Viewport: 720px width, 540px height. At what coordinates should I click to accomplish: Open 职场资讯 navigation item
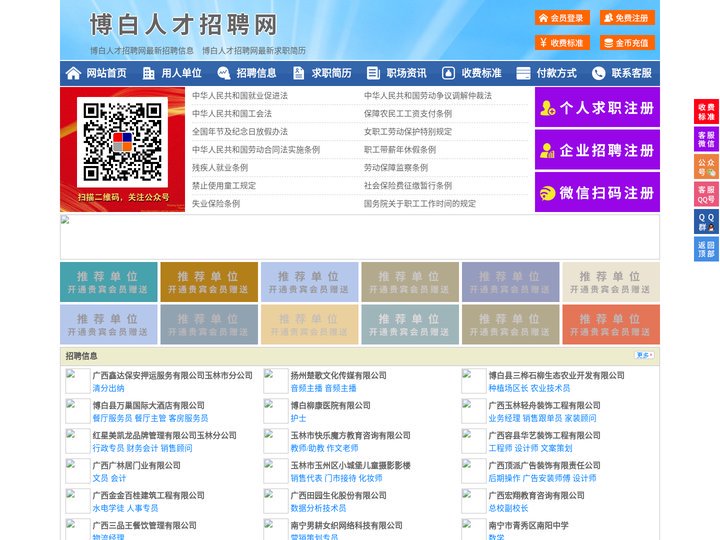pos(398,73)
